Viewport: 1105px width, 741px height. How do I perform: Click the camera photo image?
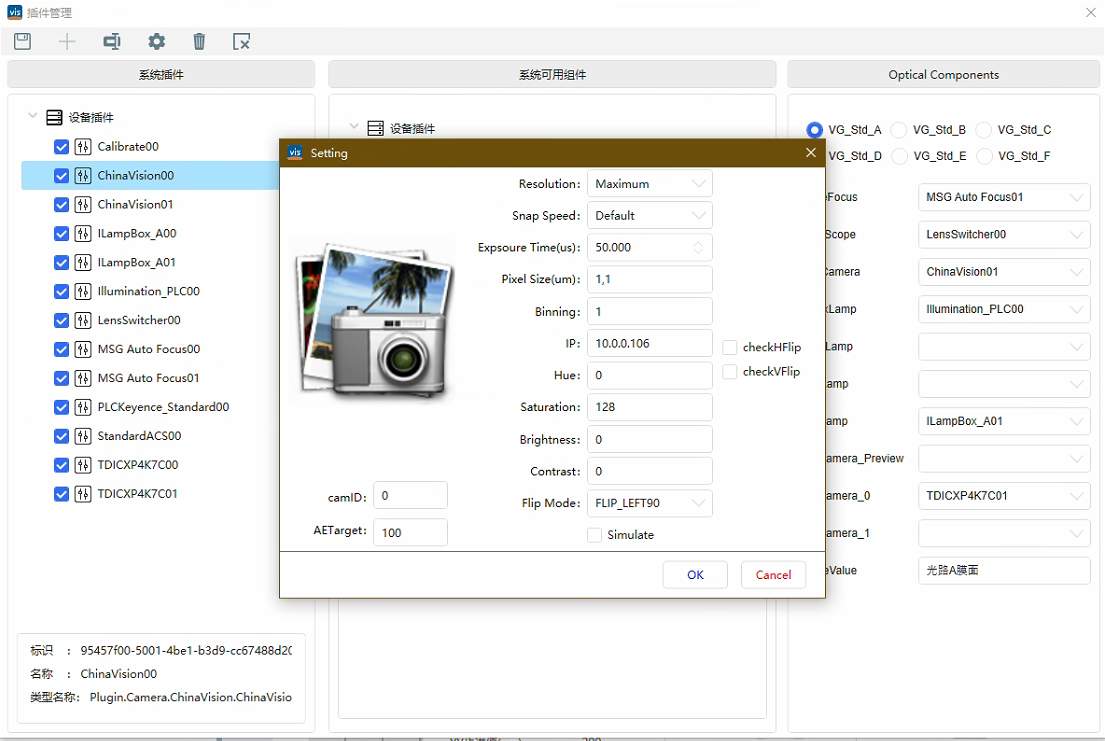click(376, 324)
